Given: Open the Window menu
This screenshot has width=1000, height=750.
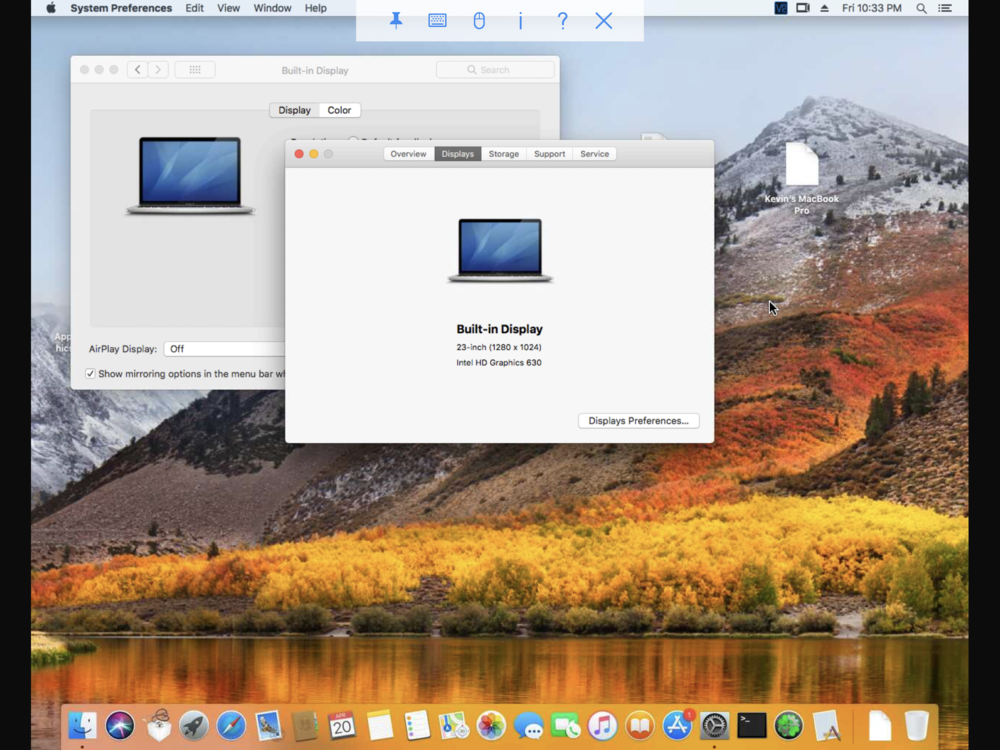Looking at the screenshot, I should click(x=272, y=8).
